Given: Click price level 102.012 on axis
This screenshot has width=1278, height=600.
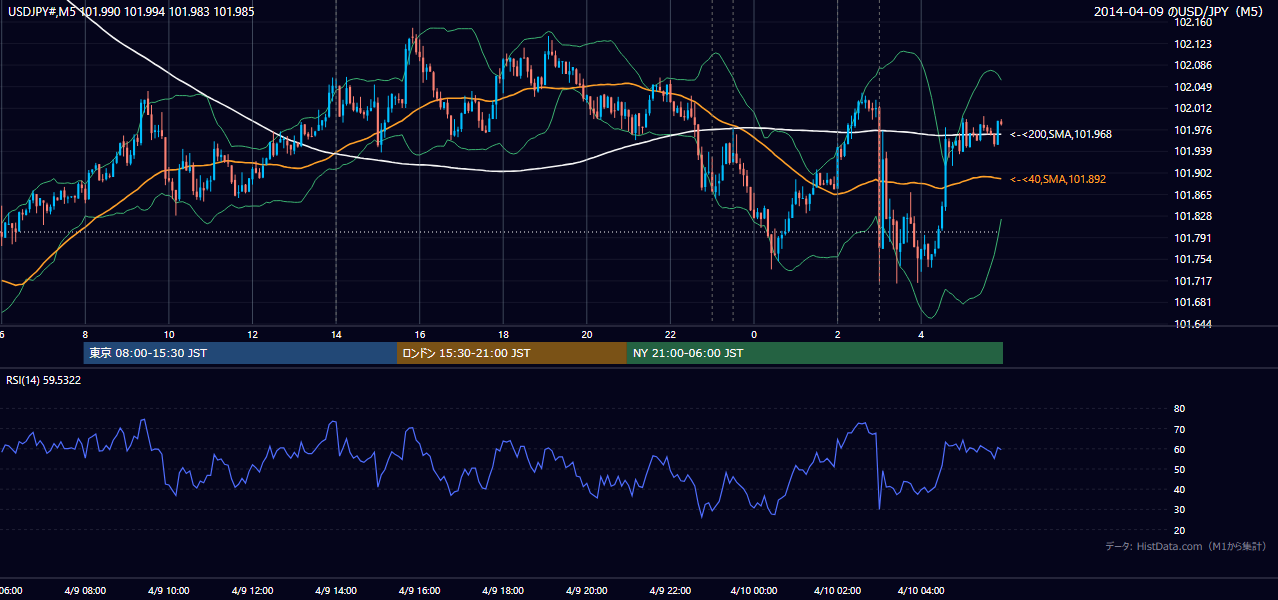Looking at the screenshot, I should [1193, 108].
